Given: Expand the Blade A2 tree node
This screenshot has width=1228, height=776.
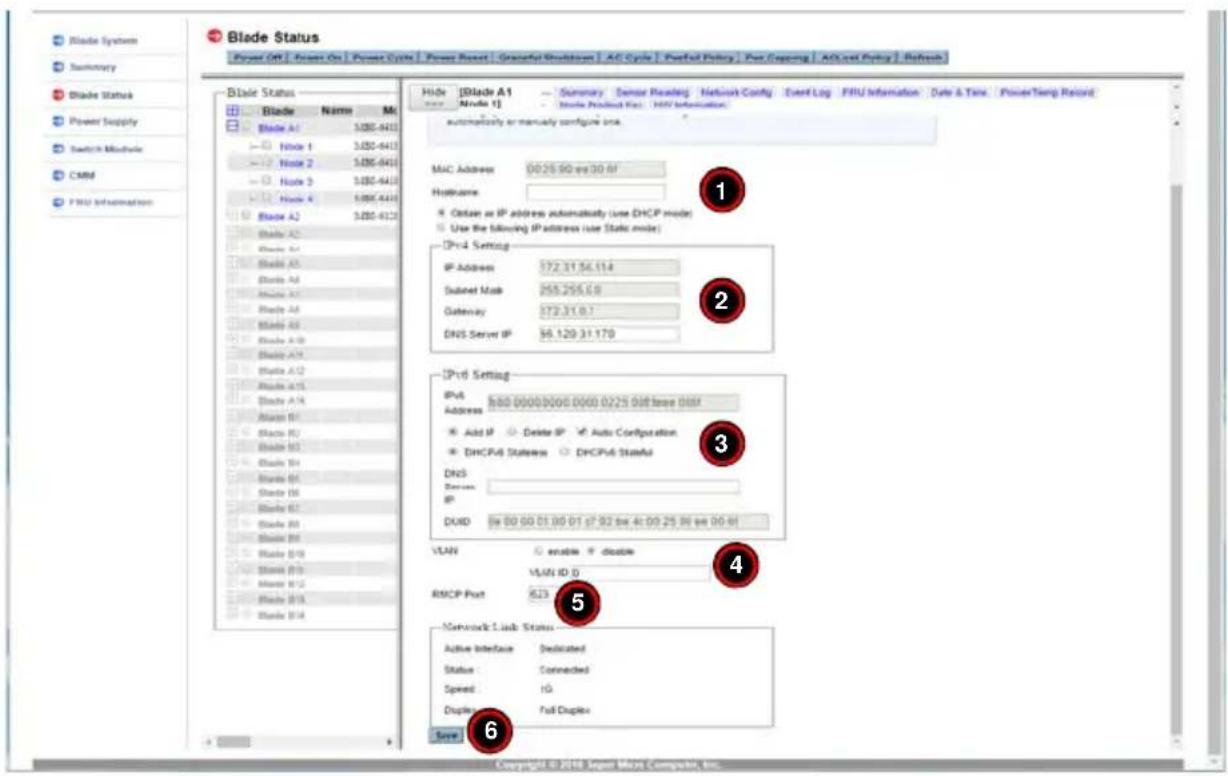Looking at the screenshot, I should 233,215.
